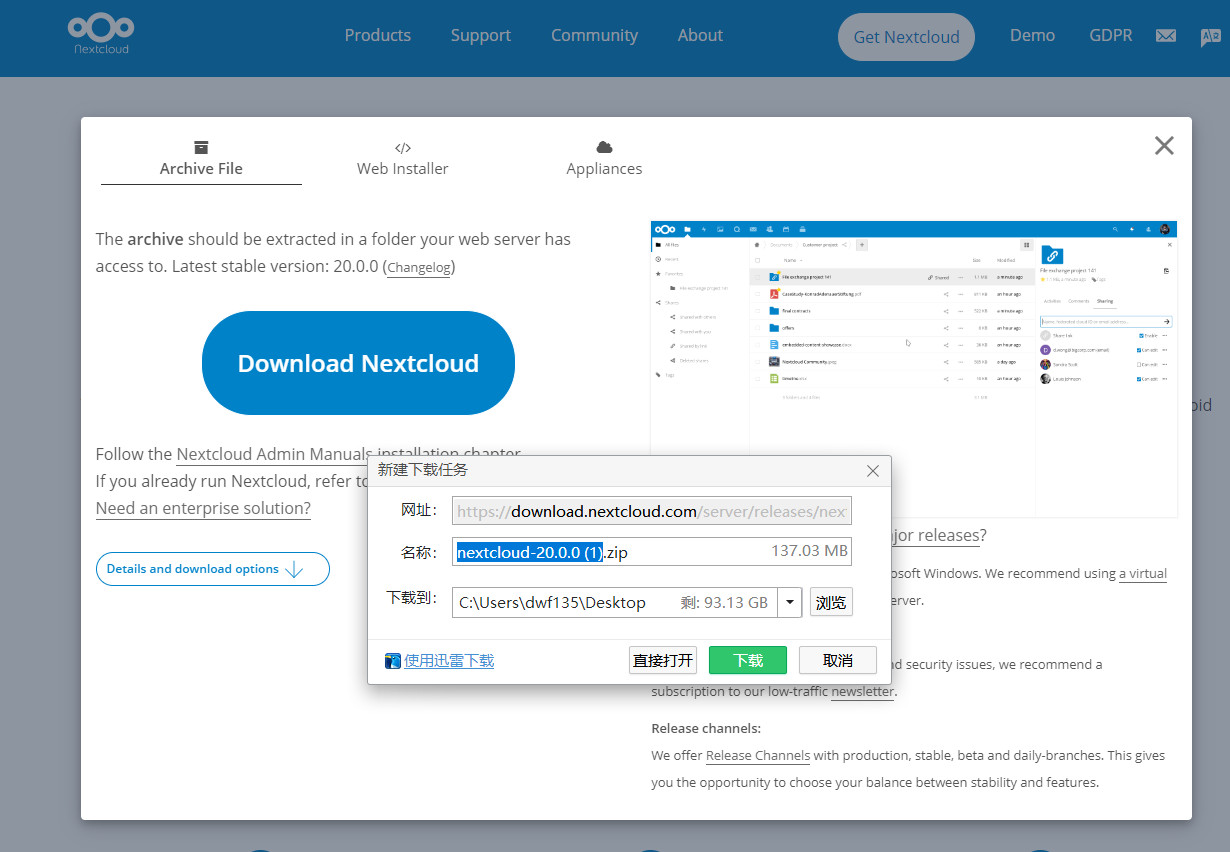Close the Nextcloud download modal with X
Screen dimensions: 1230x852
[x=1164, y=146]
